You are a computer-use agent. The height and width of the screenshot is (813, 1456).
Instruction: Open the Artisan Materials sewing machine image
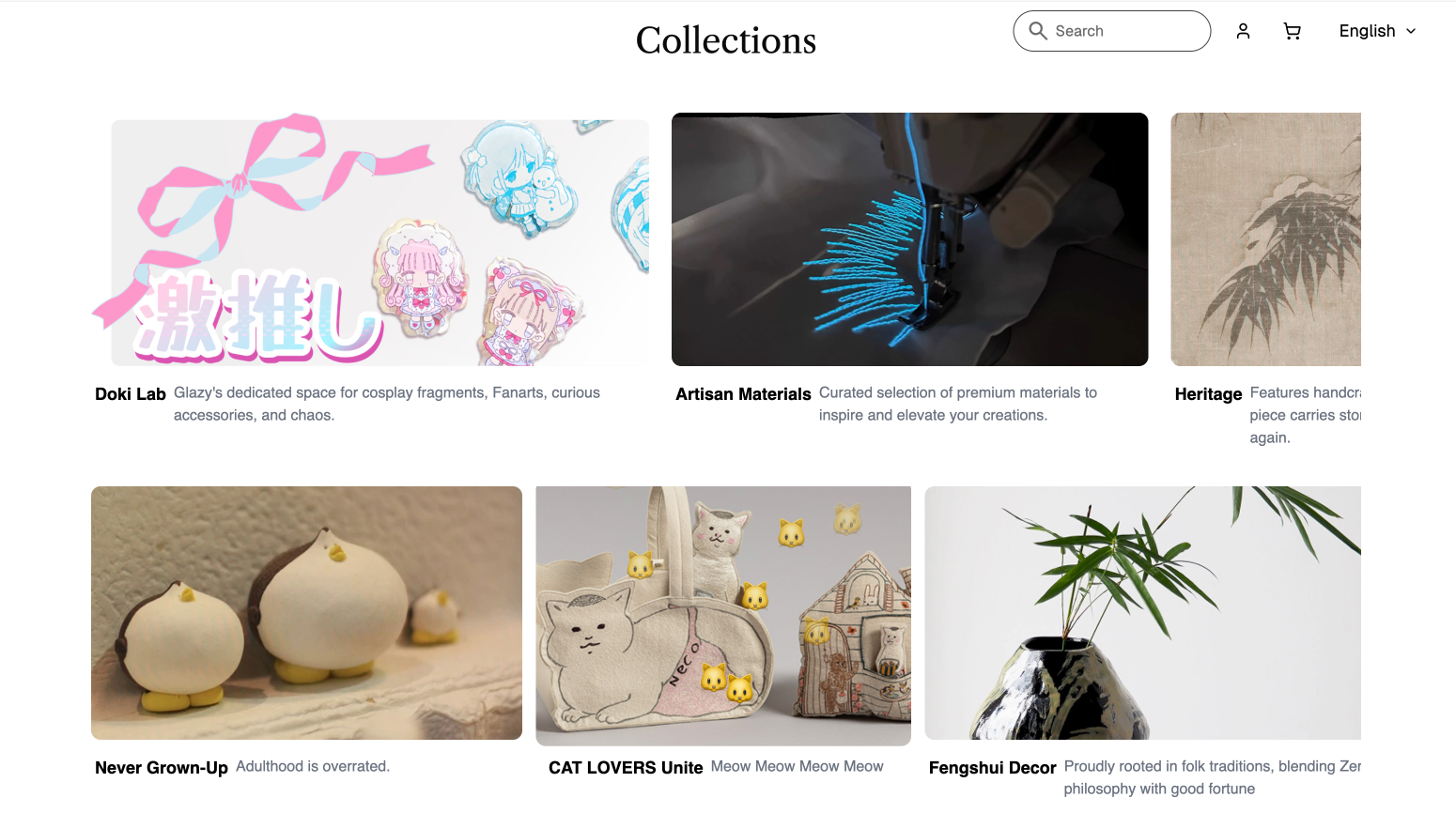910,239
